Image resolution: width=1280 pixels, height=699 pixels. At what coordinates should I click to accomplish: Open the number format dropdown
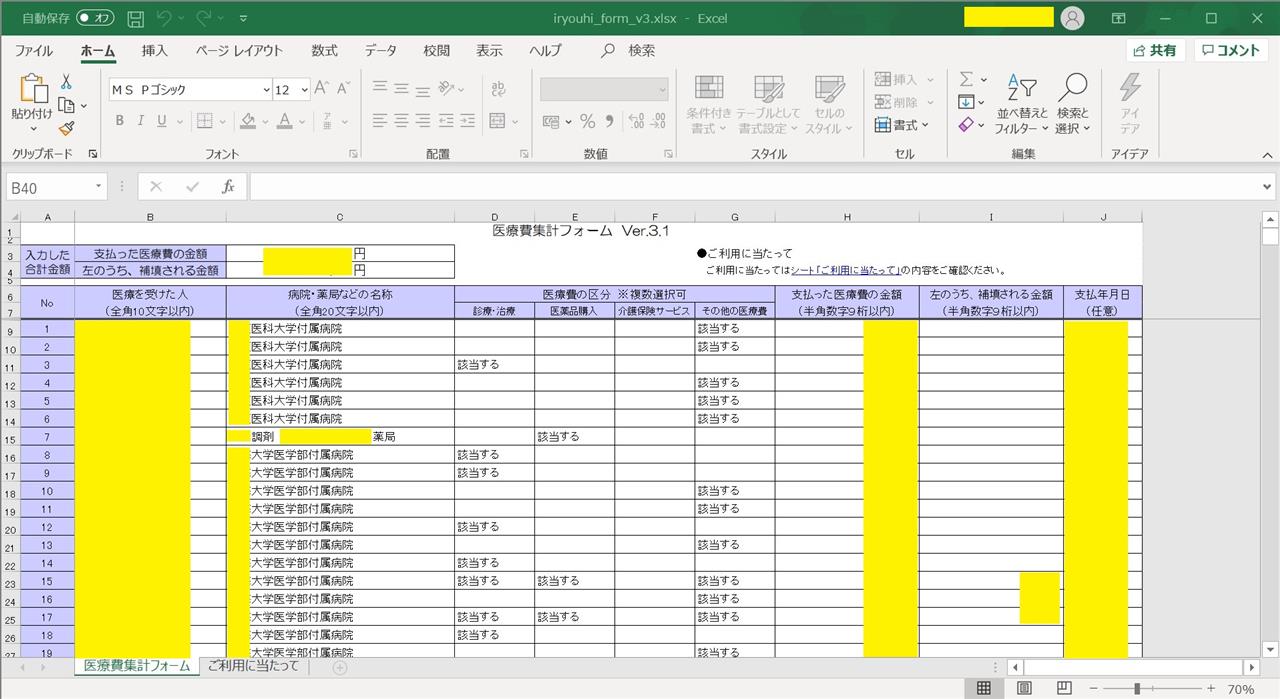pyautogui.click(x=661, y=90)
